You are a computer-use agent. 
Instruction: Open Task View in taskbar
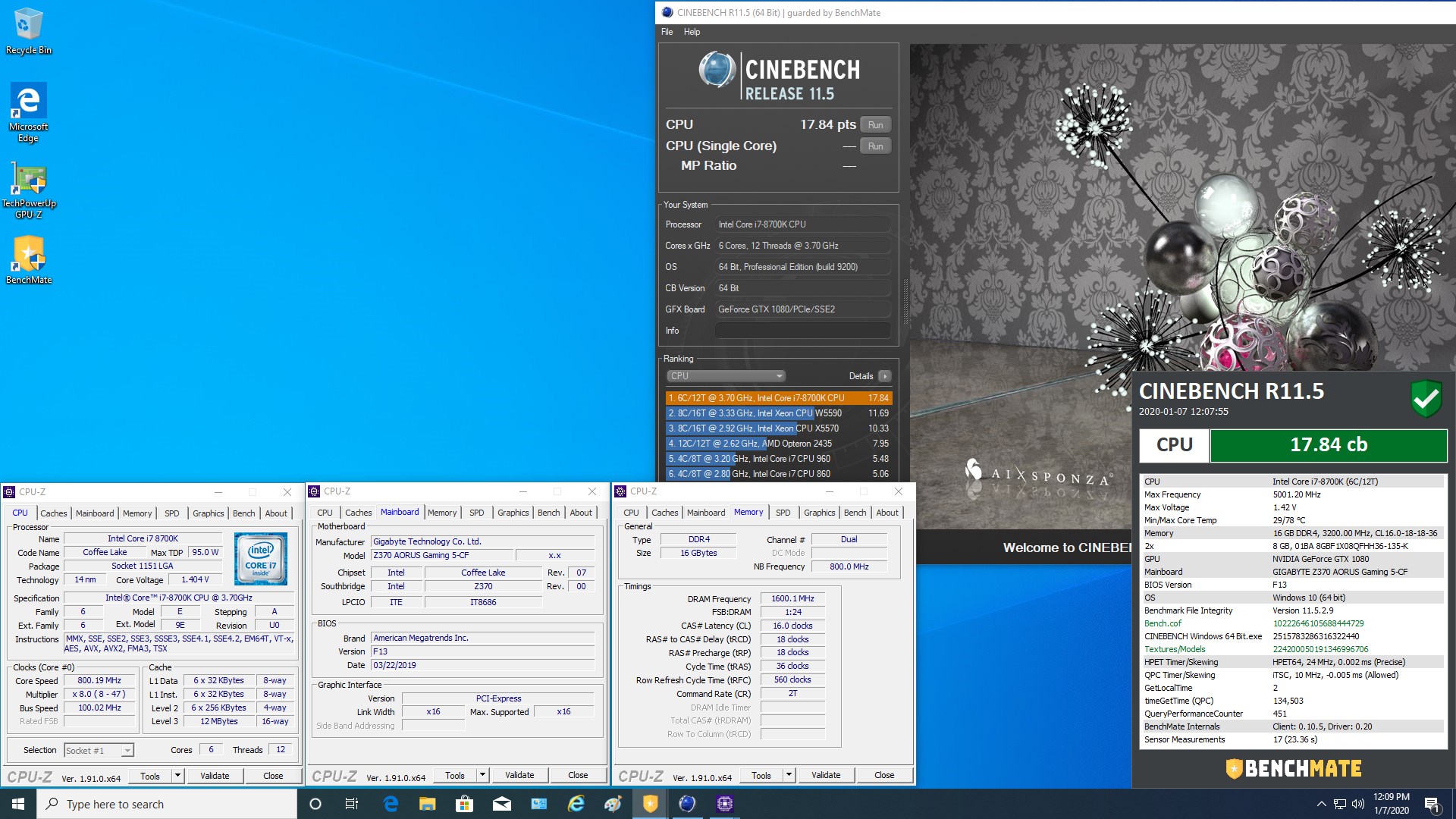click(x=352, y=804)
